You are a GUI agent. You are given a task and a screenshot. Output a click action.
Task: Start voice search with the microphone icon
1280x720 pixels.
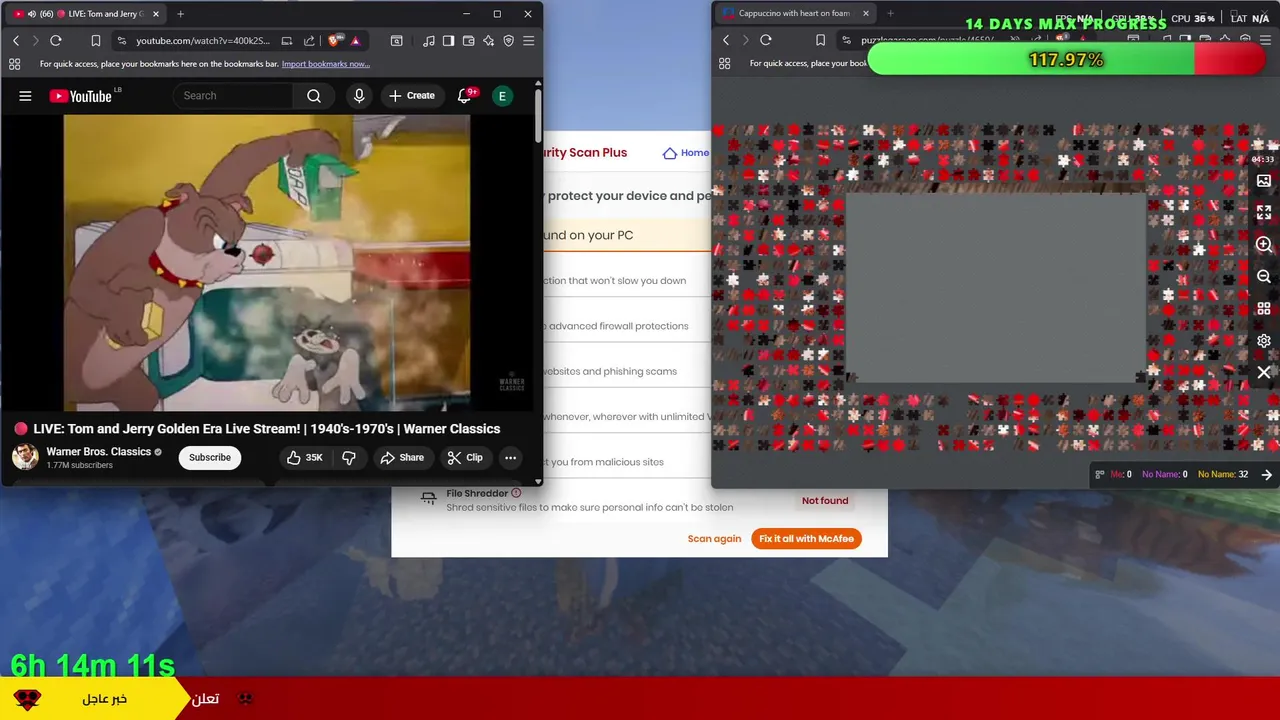click(x=359, y=96)
